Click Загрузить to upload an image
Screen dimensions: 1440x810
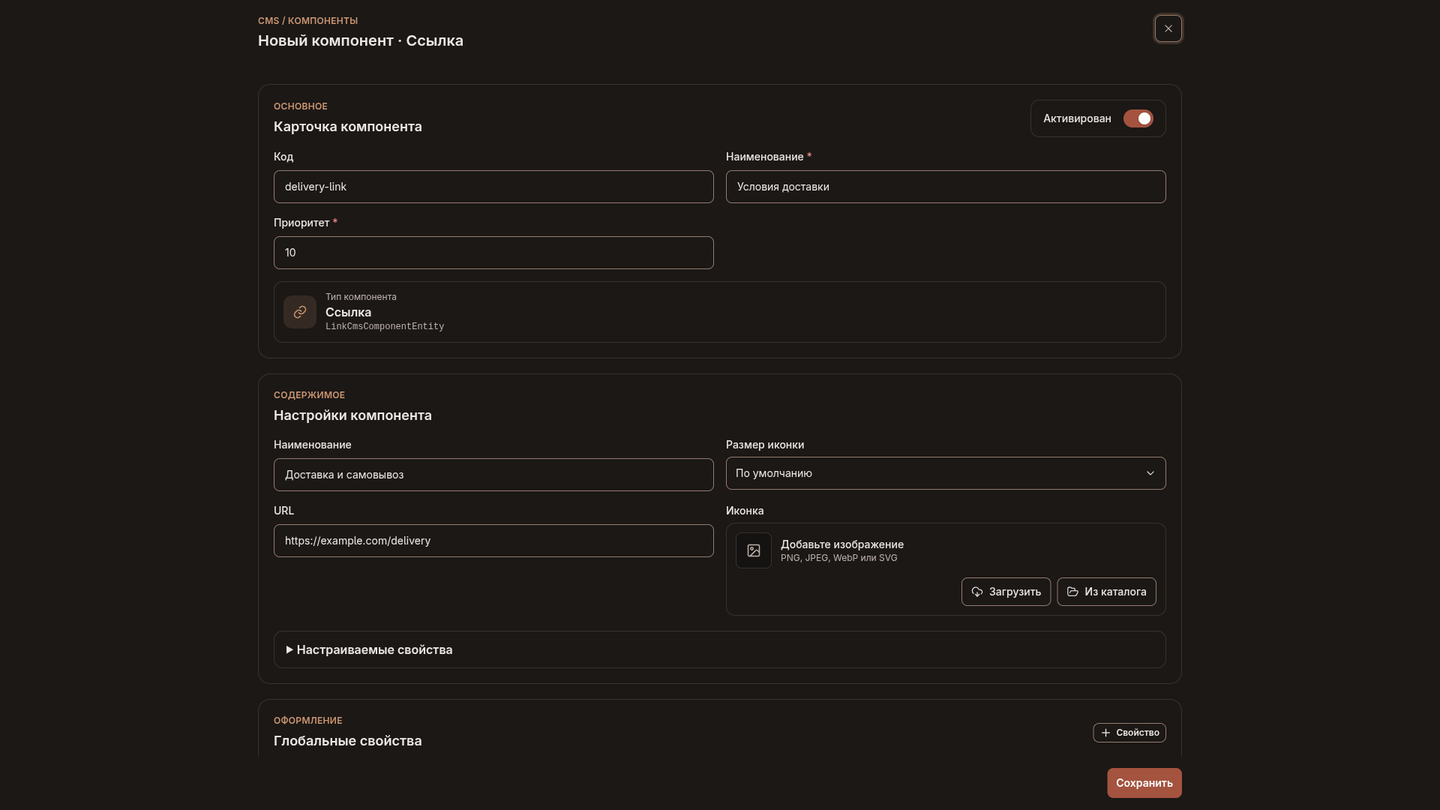[x=1006, y=592]
